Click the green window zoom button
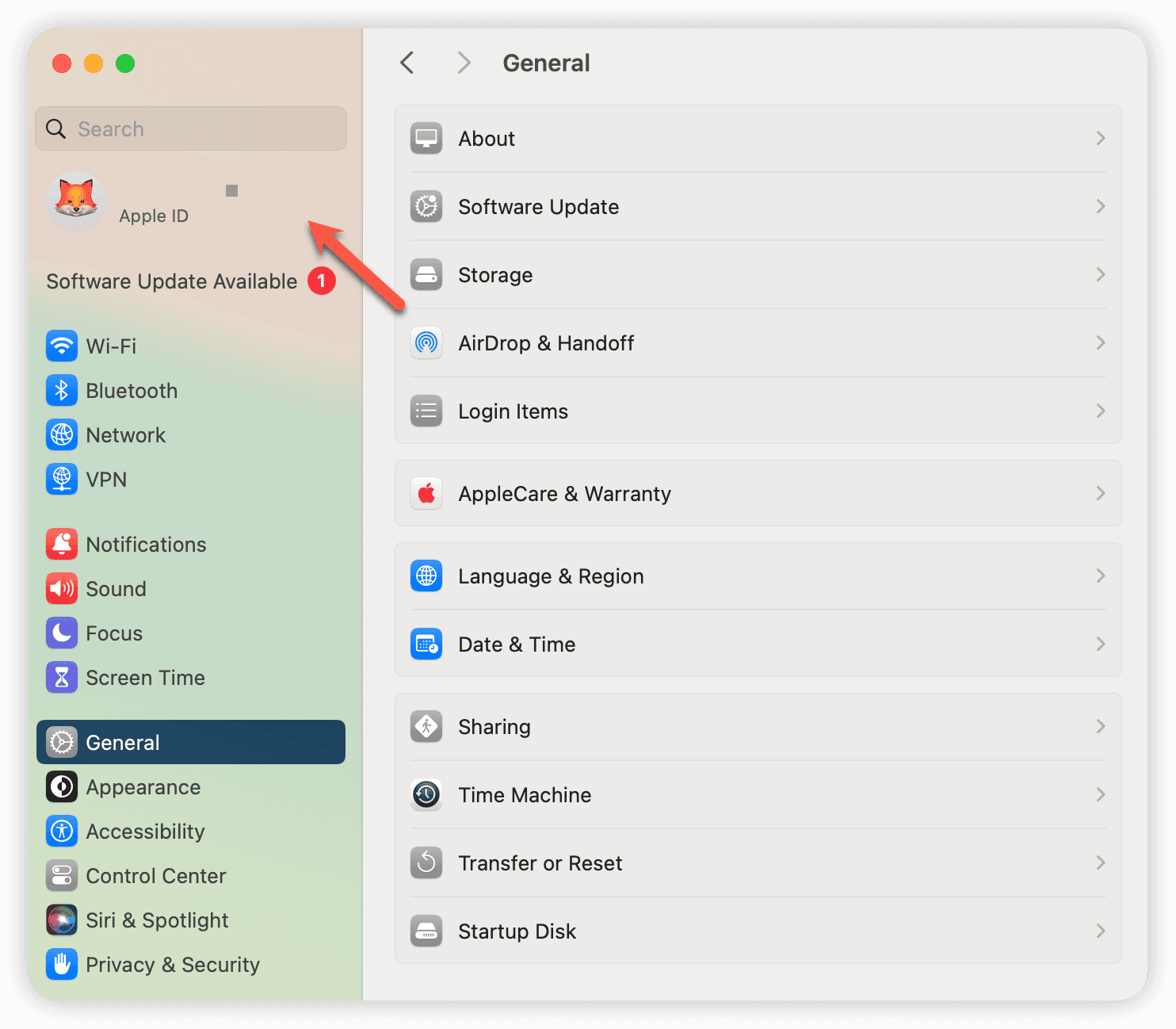The width and height of the screenshot is (1176, 1029). pyautogui.click(x=125, y=63)
